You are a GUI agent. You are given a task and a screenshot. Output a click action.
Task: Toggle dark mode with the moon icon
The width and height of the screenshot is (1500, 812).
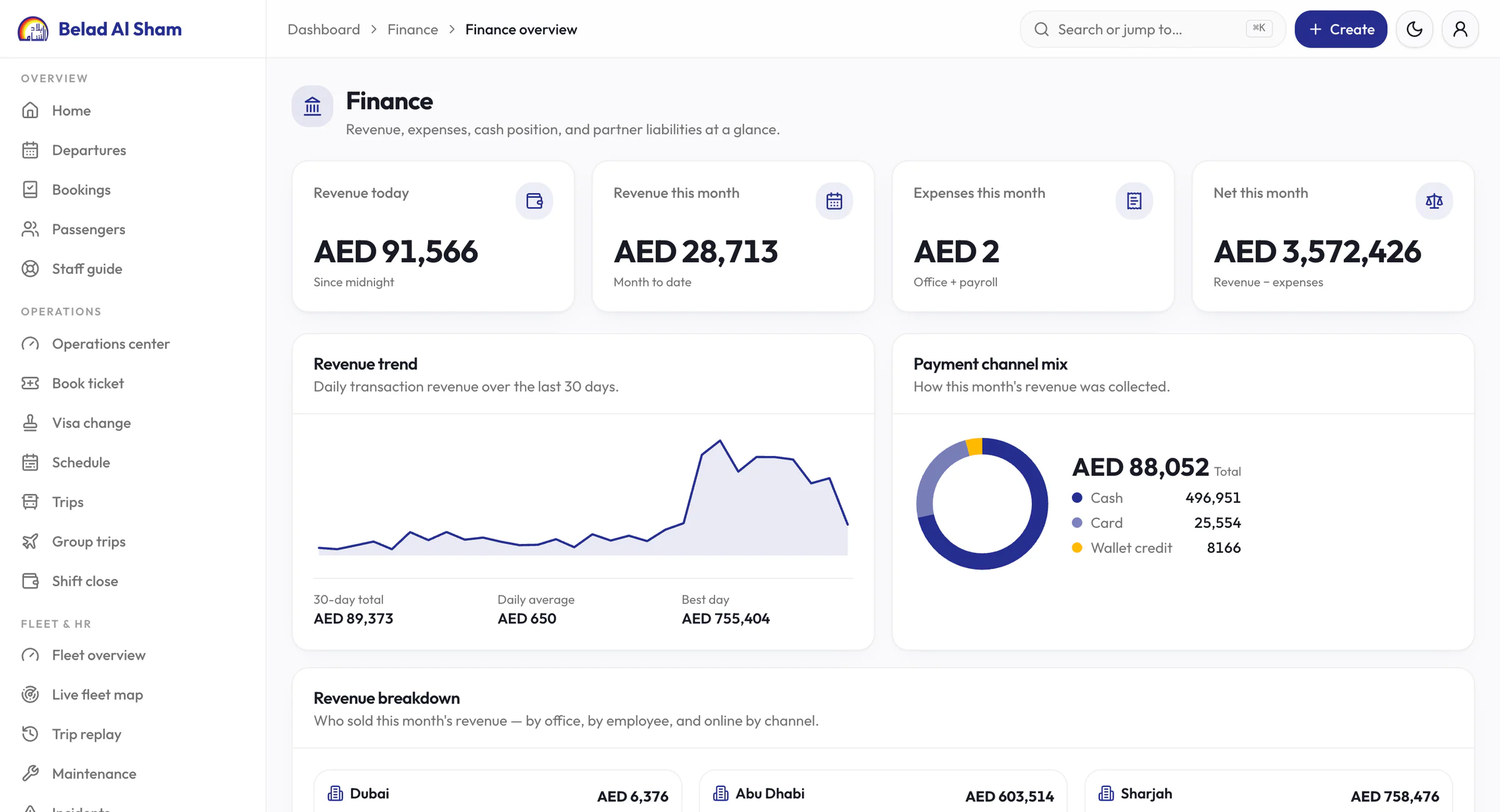point(1414,29)
